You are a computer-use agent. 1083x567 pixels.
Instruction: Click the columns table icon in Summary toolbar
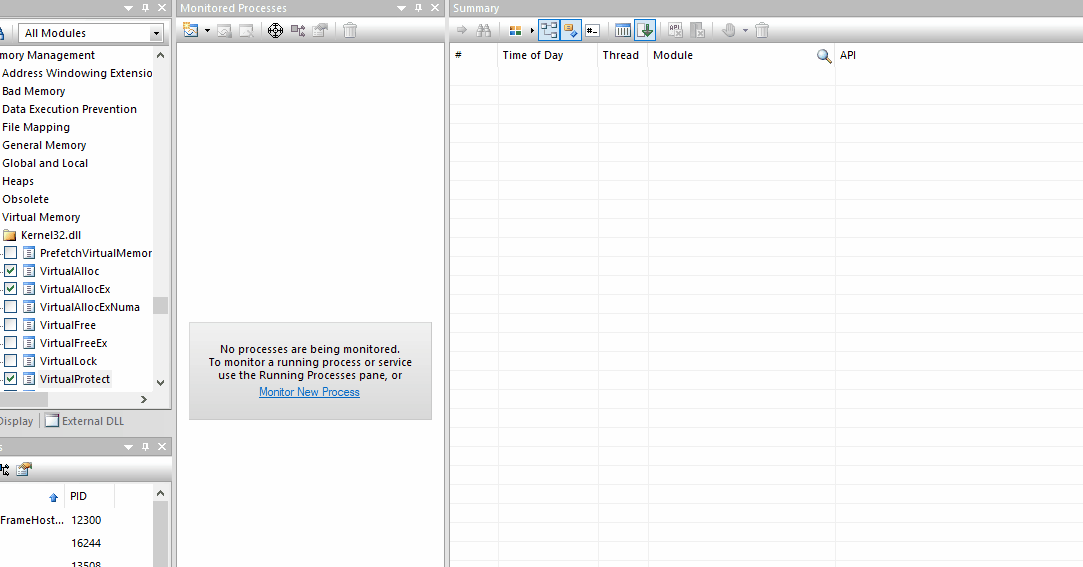coord(623,30)
